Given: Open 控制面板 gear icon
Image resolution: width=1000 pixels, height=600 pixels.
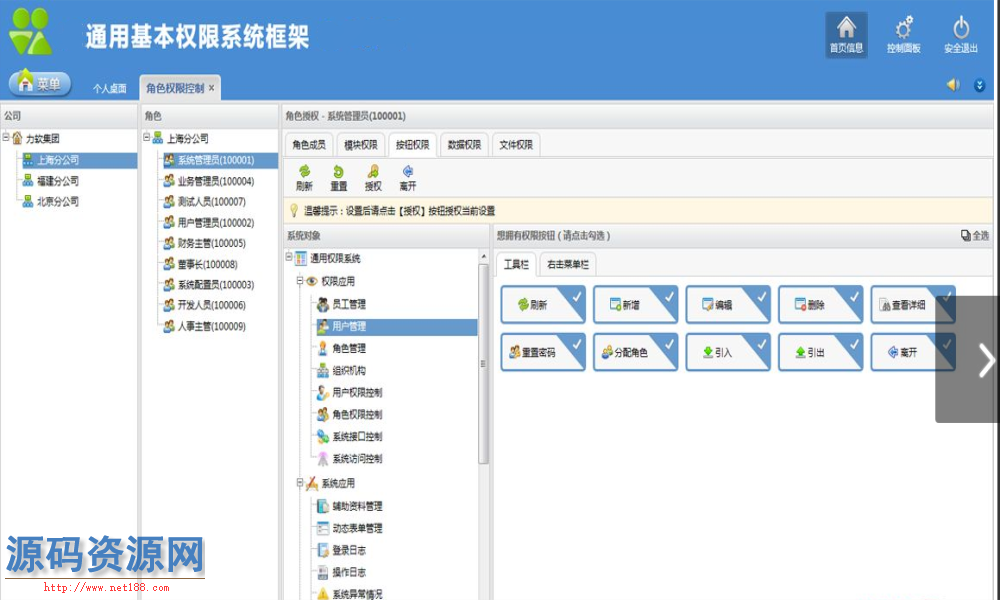Looking at the screenshot, I should (x=903, y=34).
